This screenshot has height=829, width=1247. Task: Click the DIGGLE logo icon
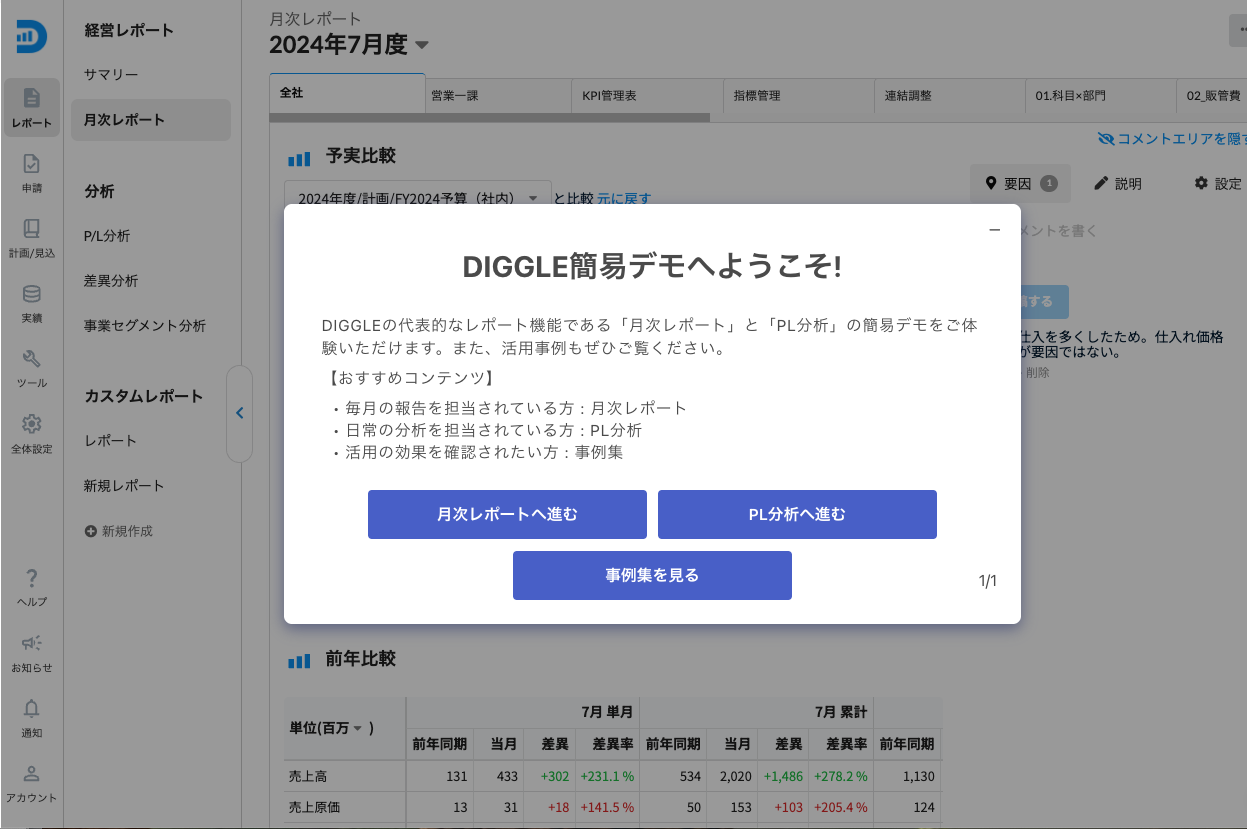(31, 37)
